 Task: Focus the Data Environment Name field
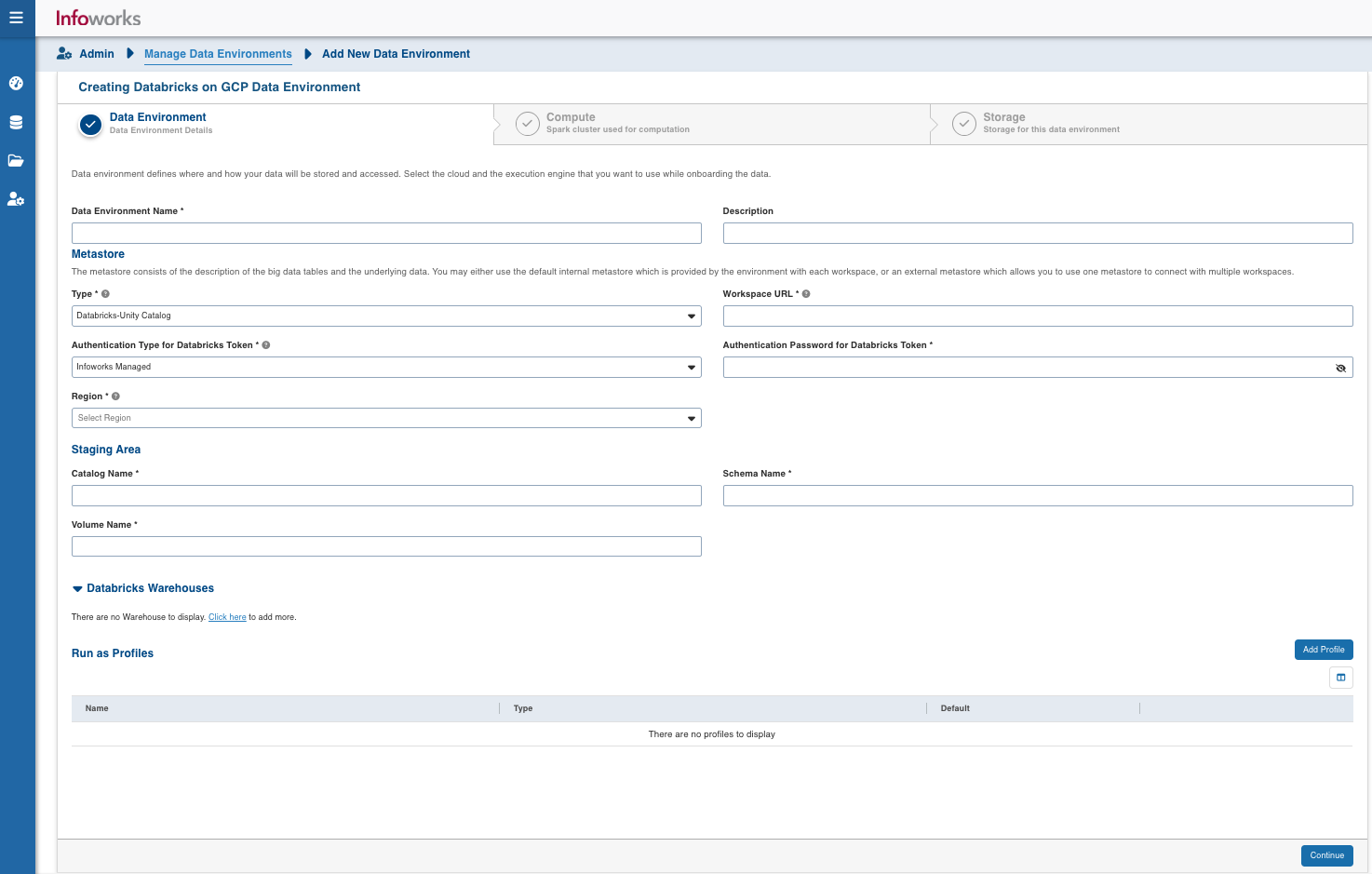tap(386, 233)
